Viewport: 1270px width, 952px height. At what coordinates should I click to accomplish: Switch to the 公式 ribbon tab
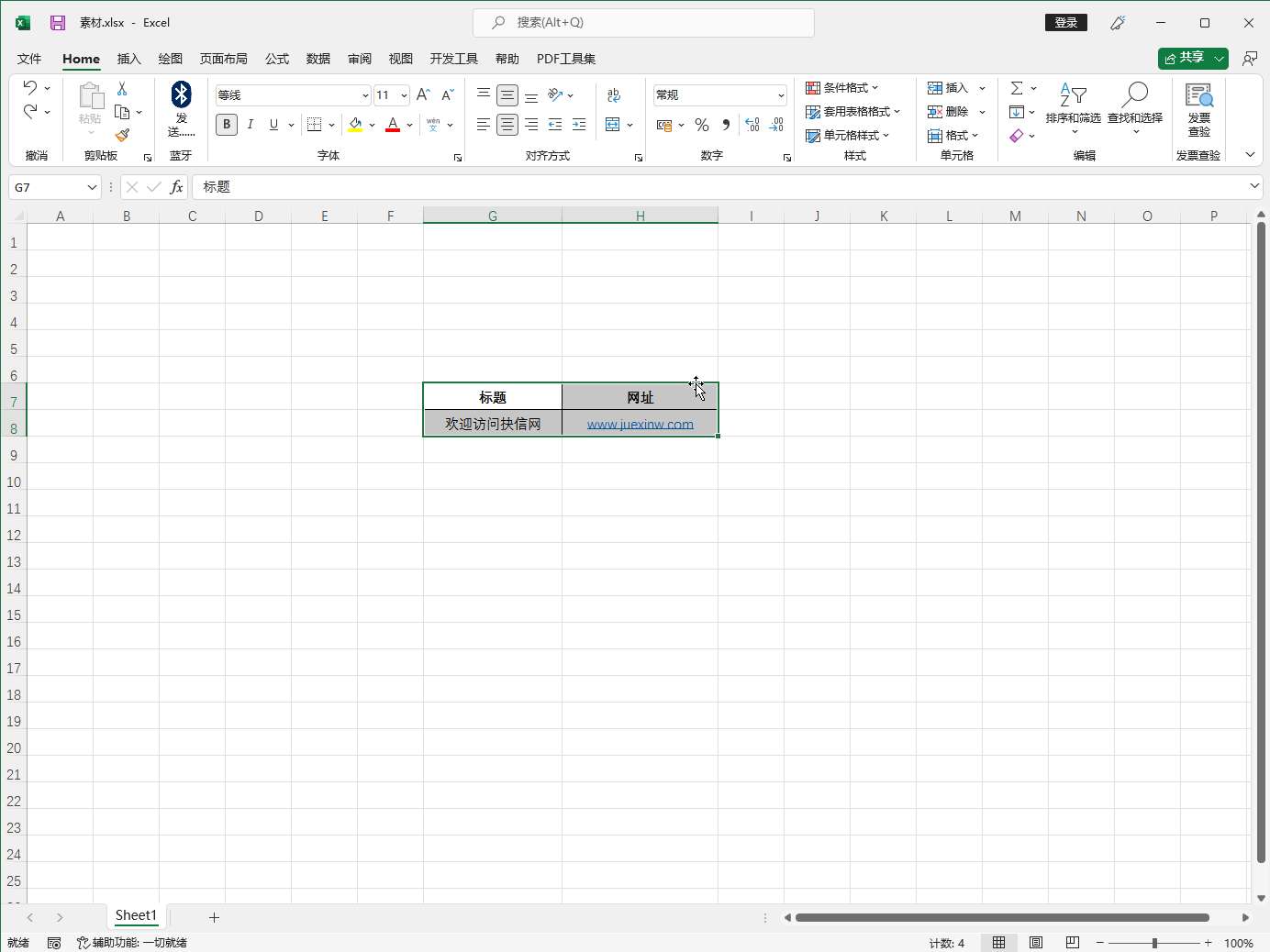point(276,59)
